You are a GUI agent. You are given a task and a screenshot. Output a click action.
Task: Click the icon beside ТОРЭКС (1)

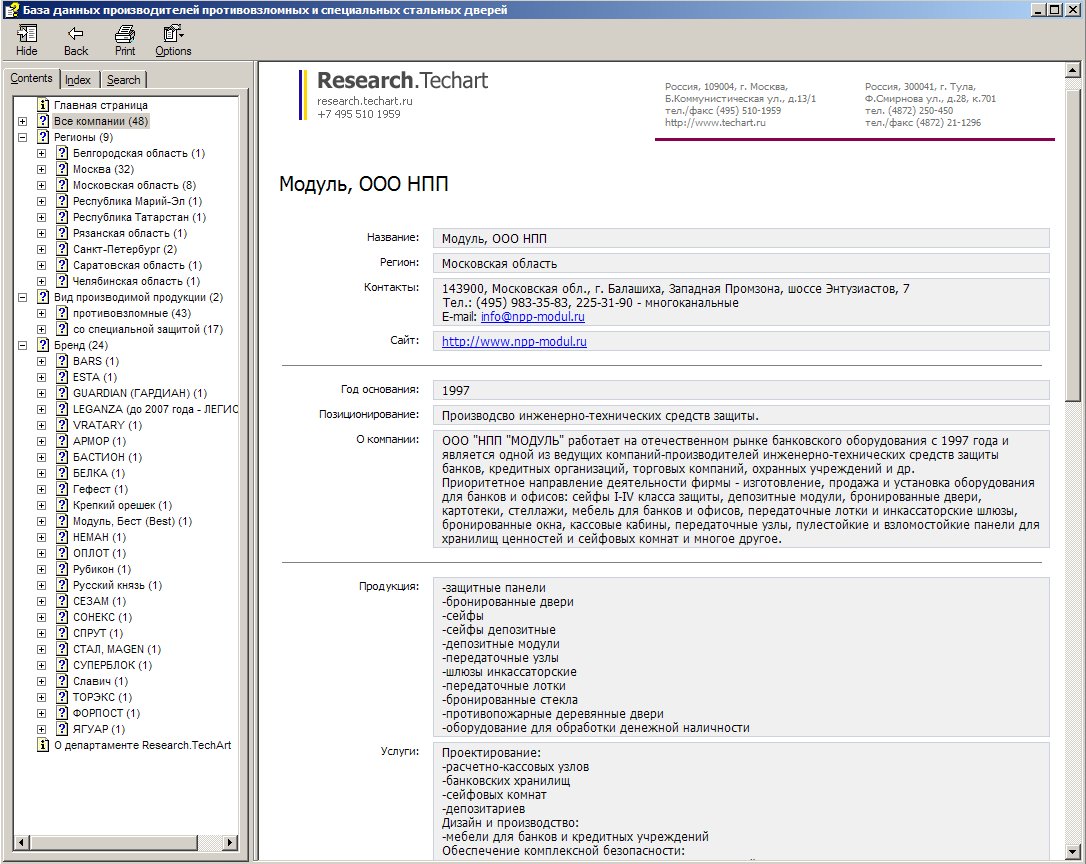coord(62,697)
